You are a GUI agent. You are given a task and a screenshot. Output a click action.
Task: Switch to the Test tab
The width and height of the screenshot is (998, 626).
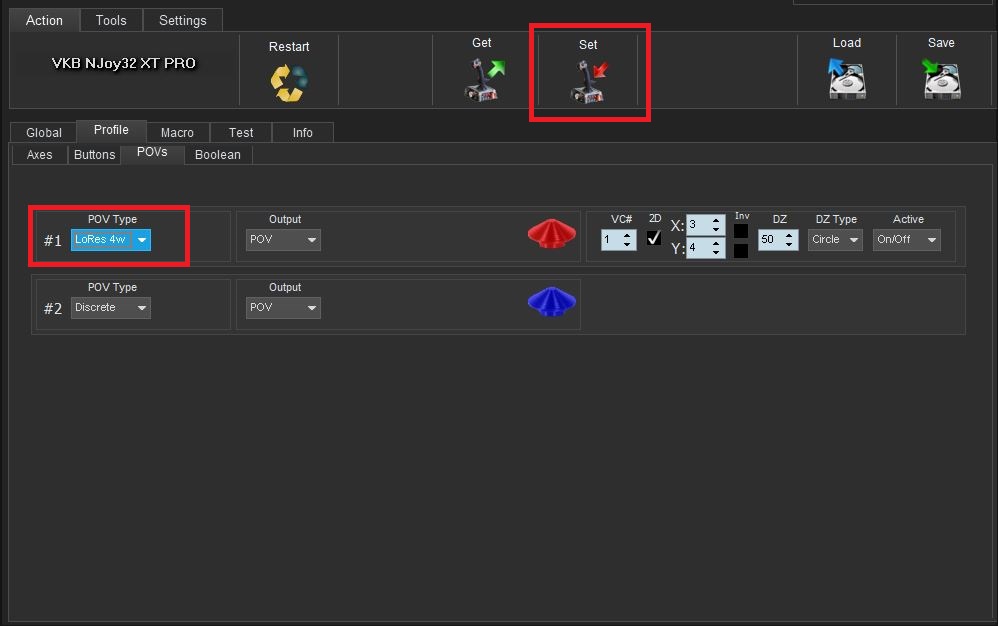241,132
